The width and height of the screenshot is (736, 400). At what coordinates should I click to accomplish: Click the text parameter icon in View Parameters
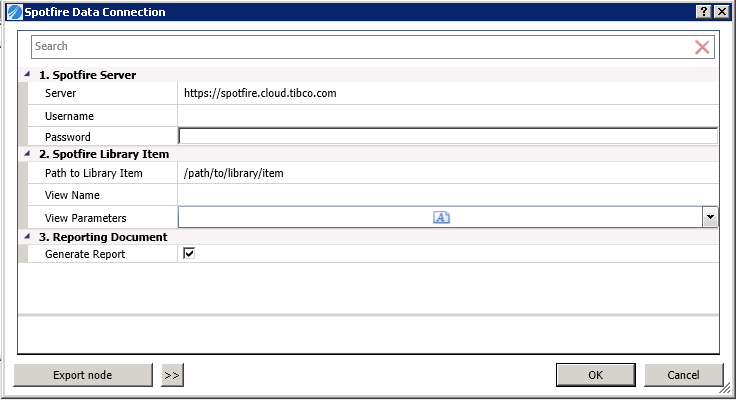click(441, 217)
